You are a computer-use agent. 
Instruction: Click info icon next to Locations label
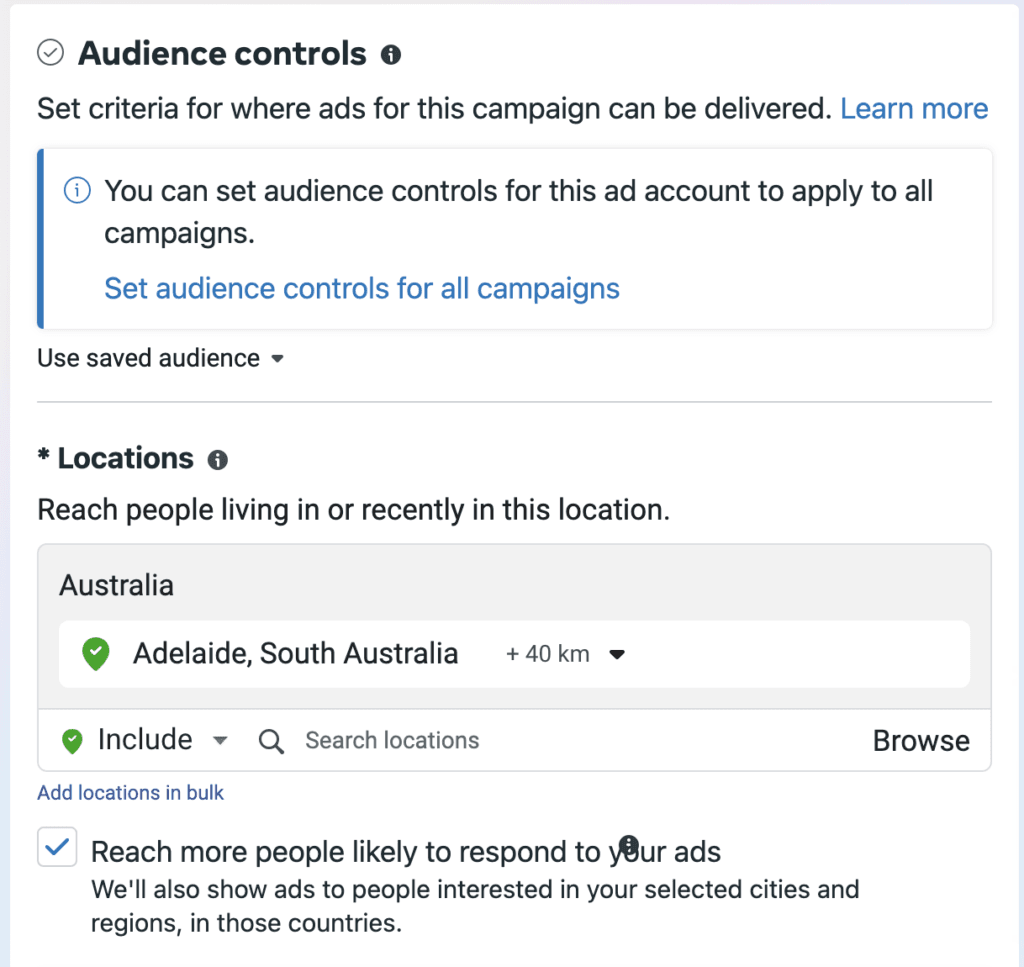(x=217, y=460)
